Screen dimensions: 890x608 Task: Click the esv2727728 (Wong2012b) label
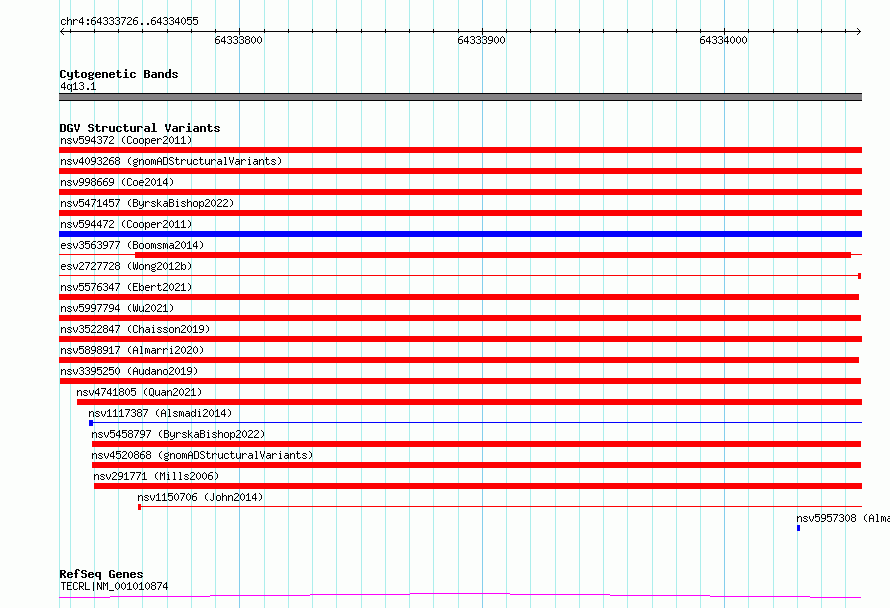pos(126,266)
